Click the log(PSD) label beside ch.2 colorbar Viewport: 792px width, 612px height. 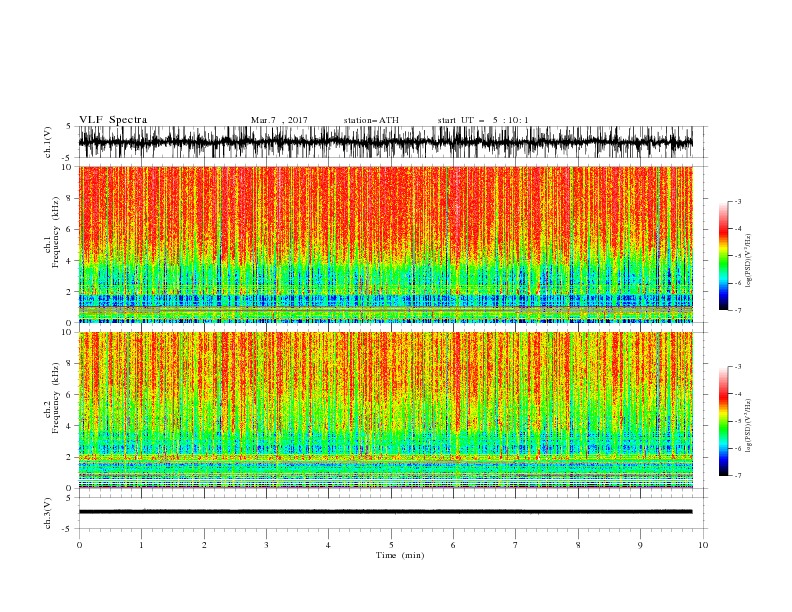(x=748, y=425)
